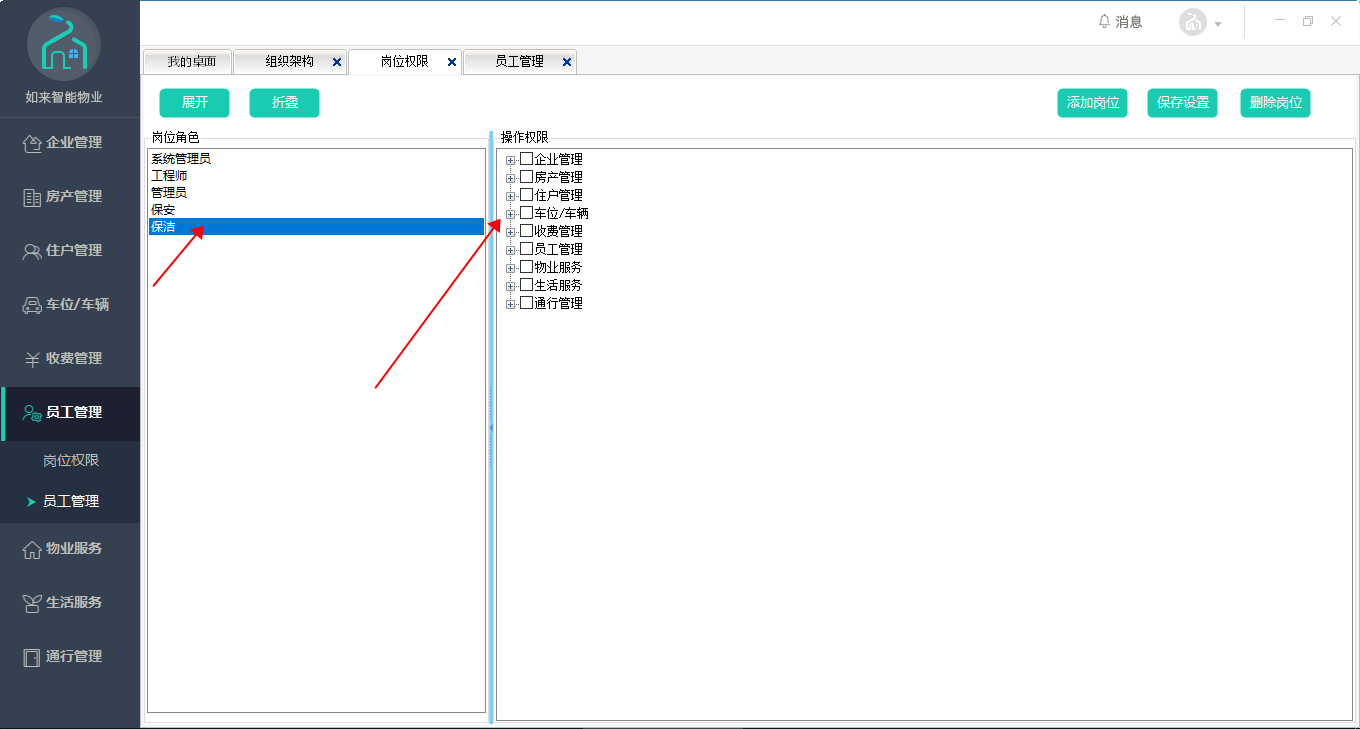Open the user avatar dropdown arrow
Viewport: 1360px width, 729px height.
pyautogui.click(x=1218, y=24)
